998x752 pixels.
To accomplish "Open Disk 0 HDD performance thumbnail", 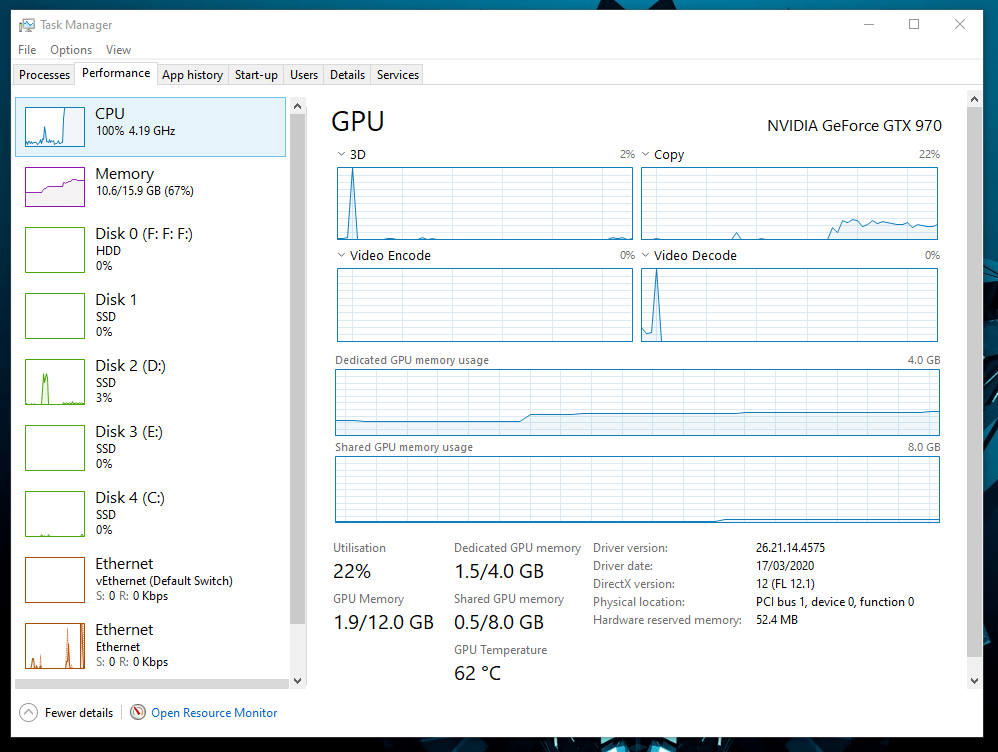I will (x=54, y=250).
